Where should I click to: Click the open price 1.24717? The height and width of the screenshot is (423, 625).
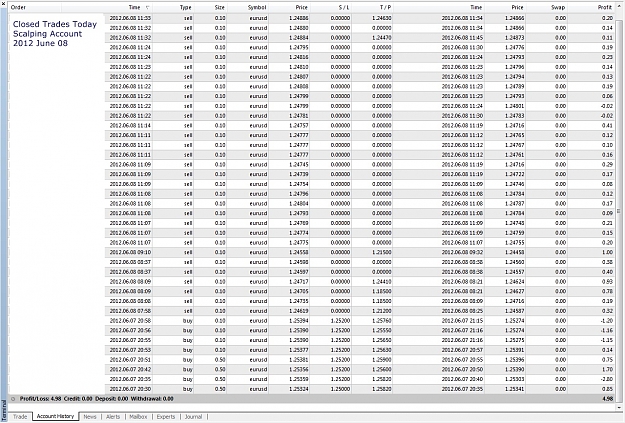tap(298, 281)
